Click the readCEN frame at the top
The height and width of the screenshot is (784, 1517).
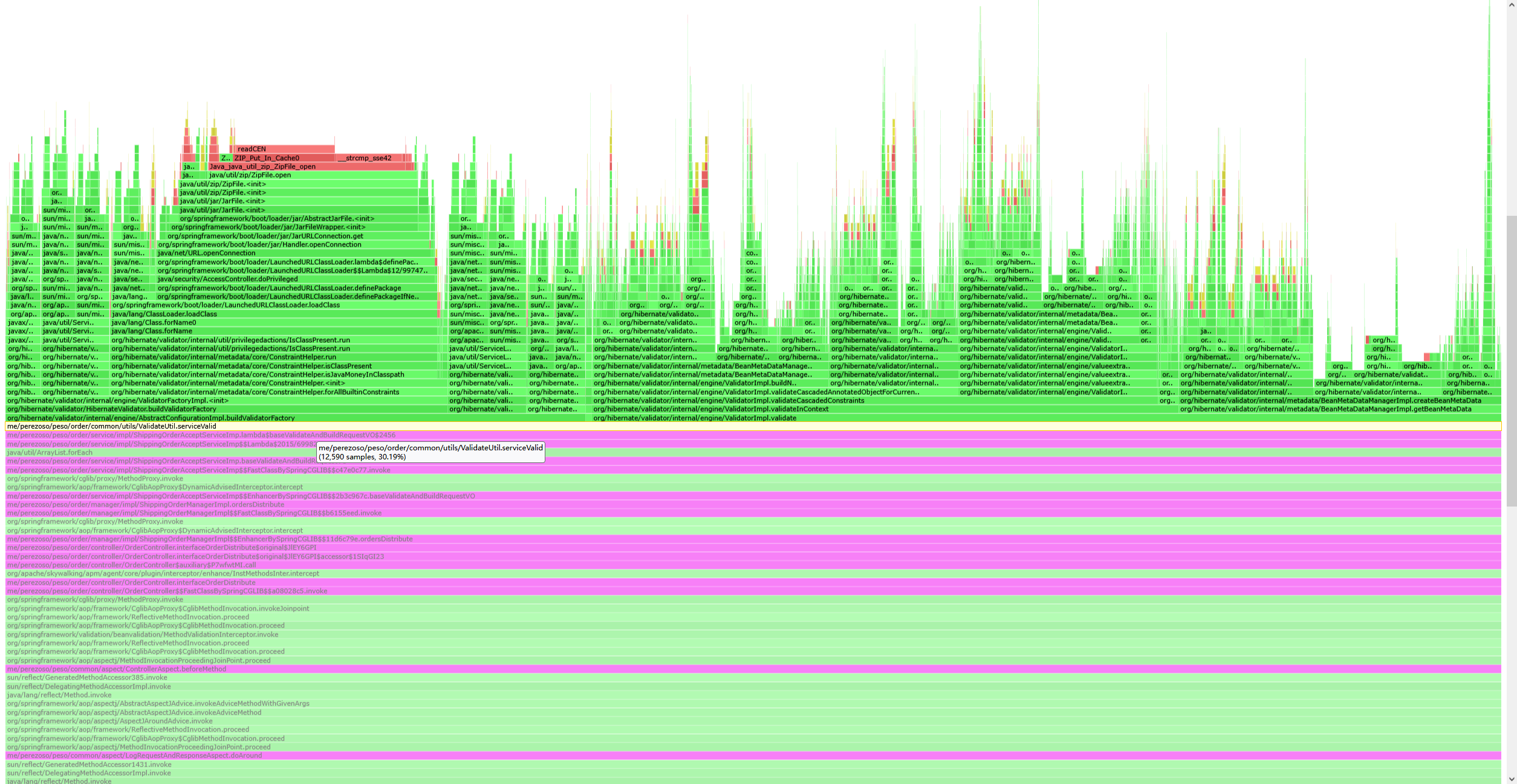284,149
